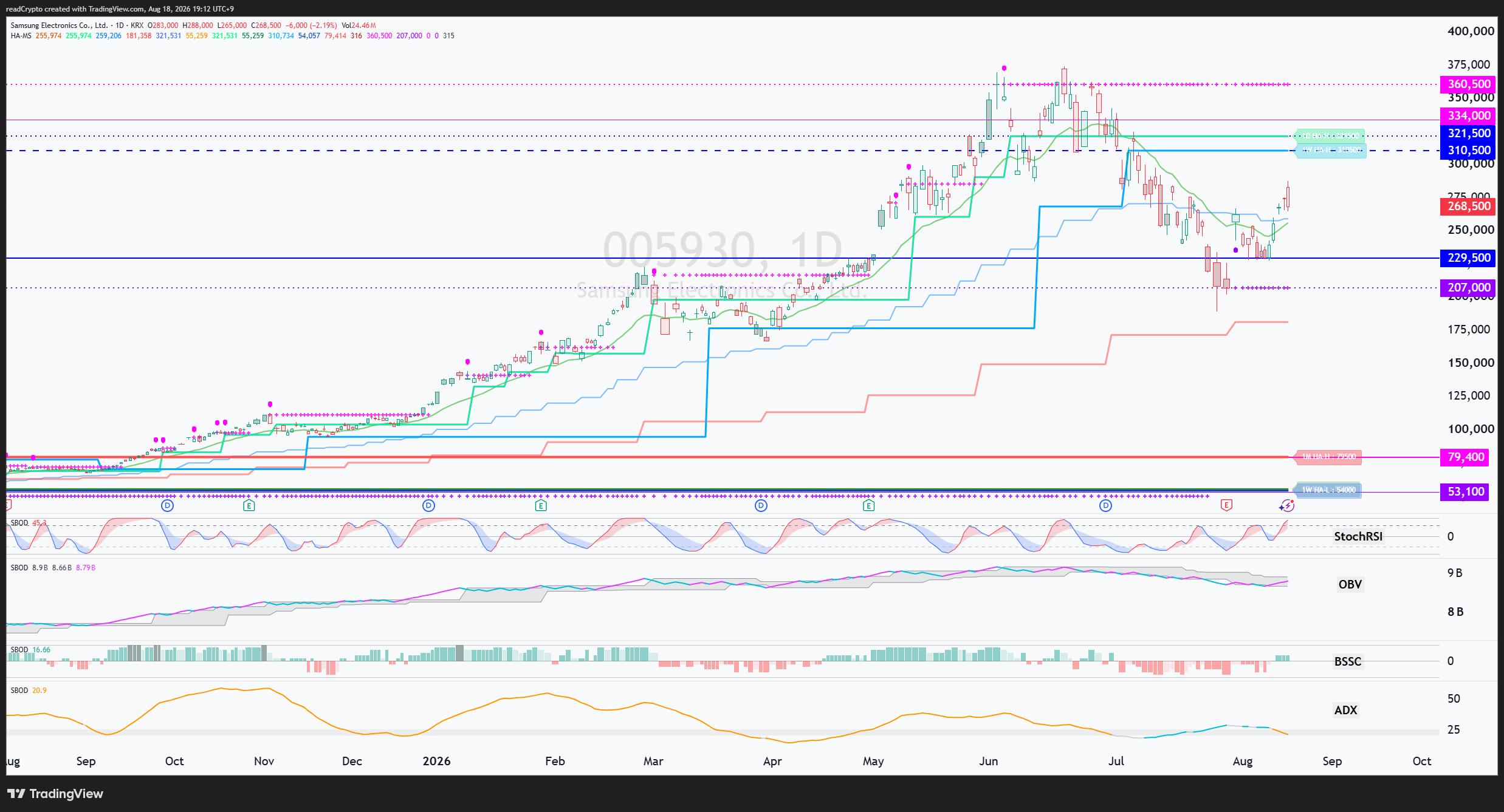
Task: Click the HA-MS indicator legend name
Action: (x=21, y=36)
